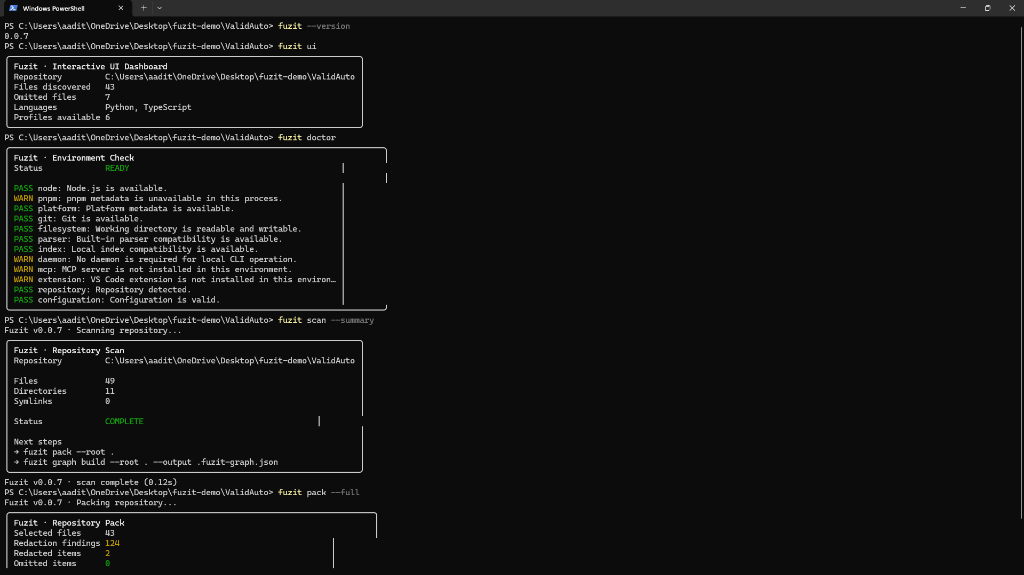This screenshot has height=575, width=1024.
Task: Click 'Fuzit · Environment Check' heading
Action: coord(74,158)
